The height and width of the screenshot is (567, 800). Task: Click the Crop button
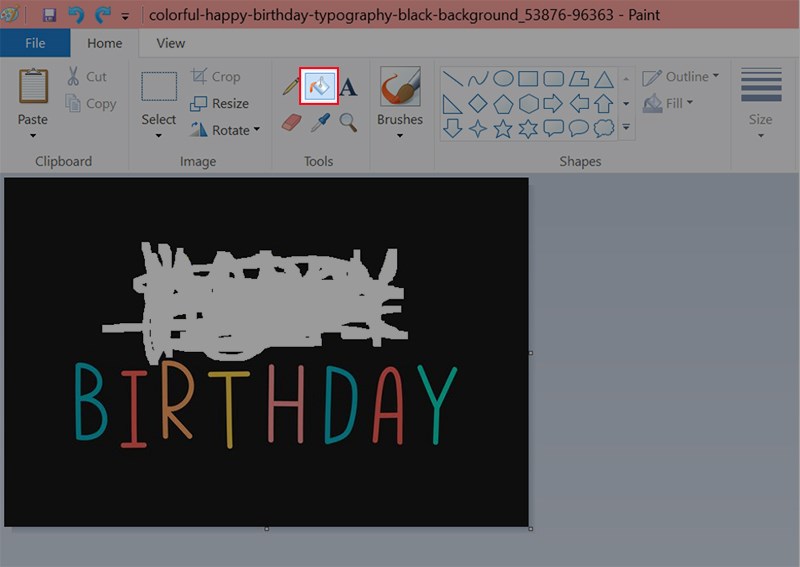[216, 76]
